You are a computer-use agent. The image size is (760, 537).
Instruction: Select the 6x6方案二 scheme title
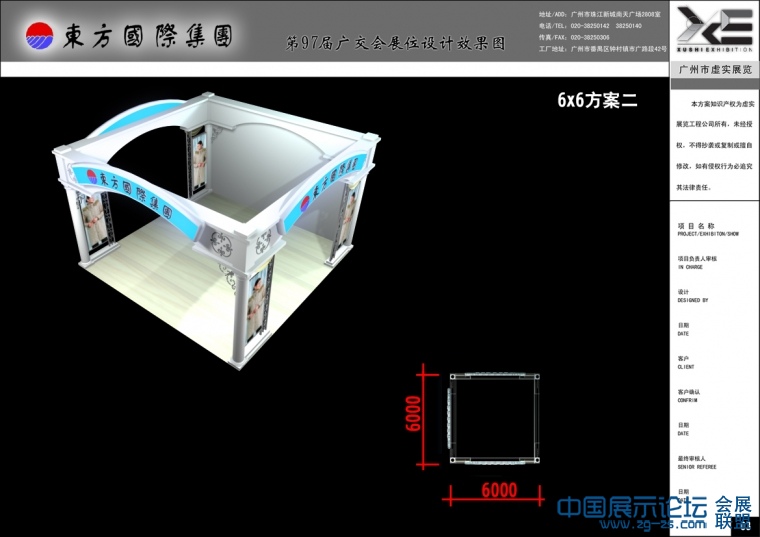pyautogui.click(x=597, y=100)
